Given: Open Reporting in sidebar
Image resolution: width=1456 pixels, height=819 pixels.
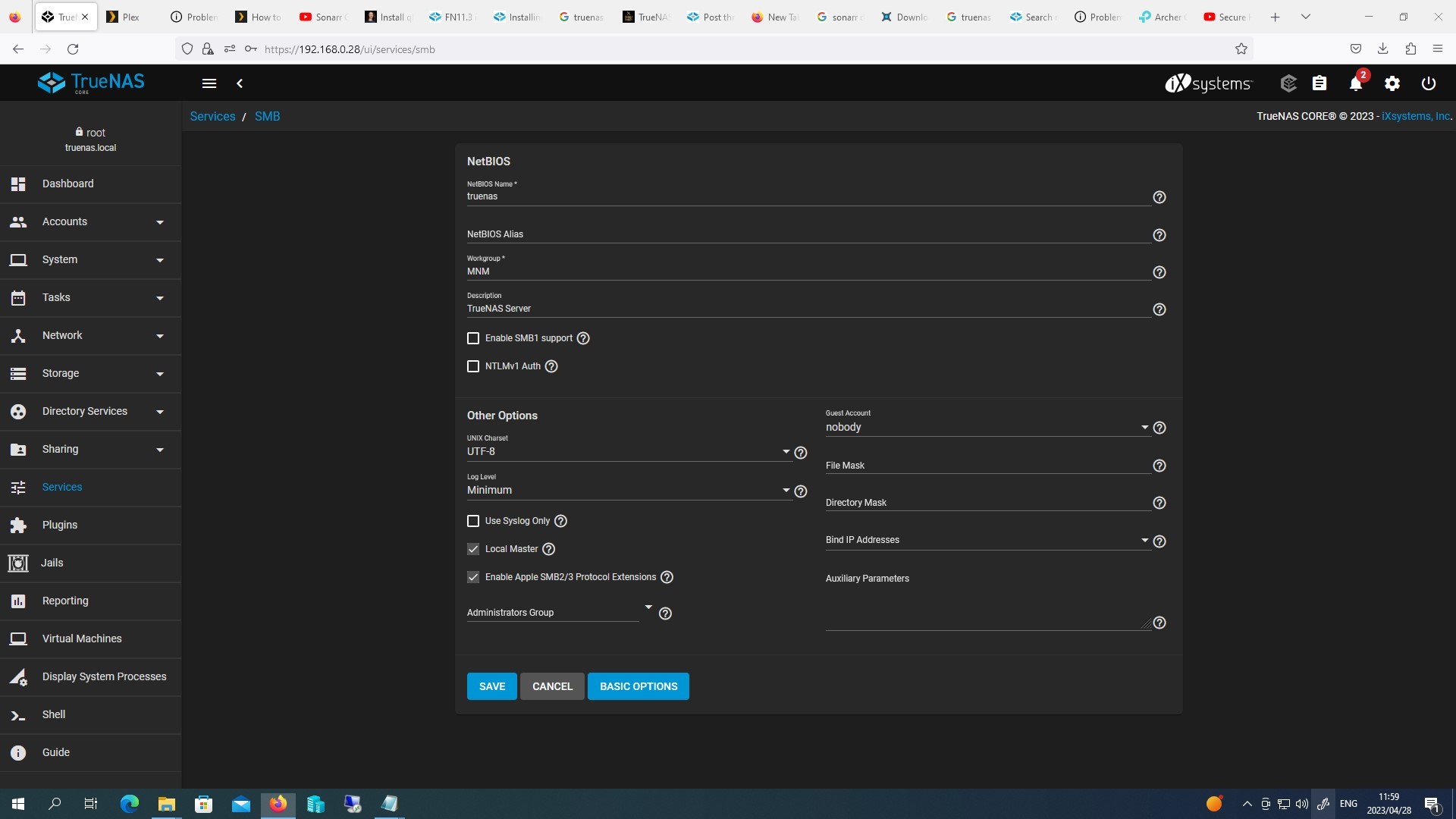Looking at the screenshot, I should coord(91,601).
